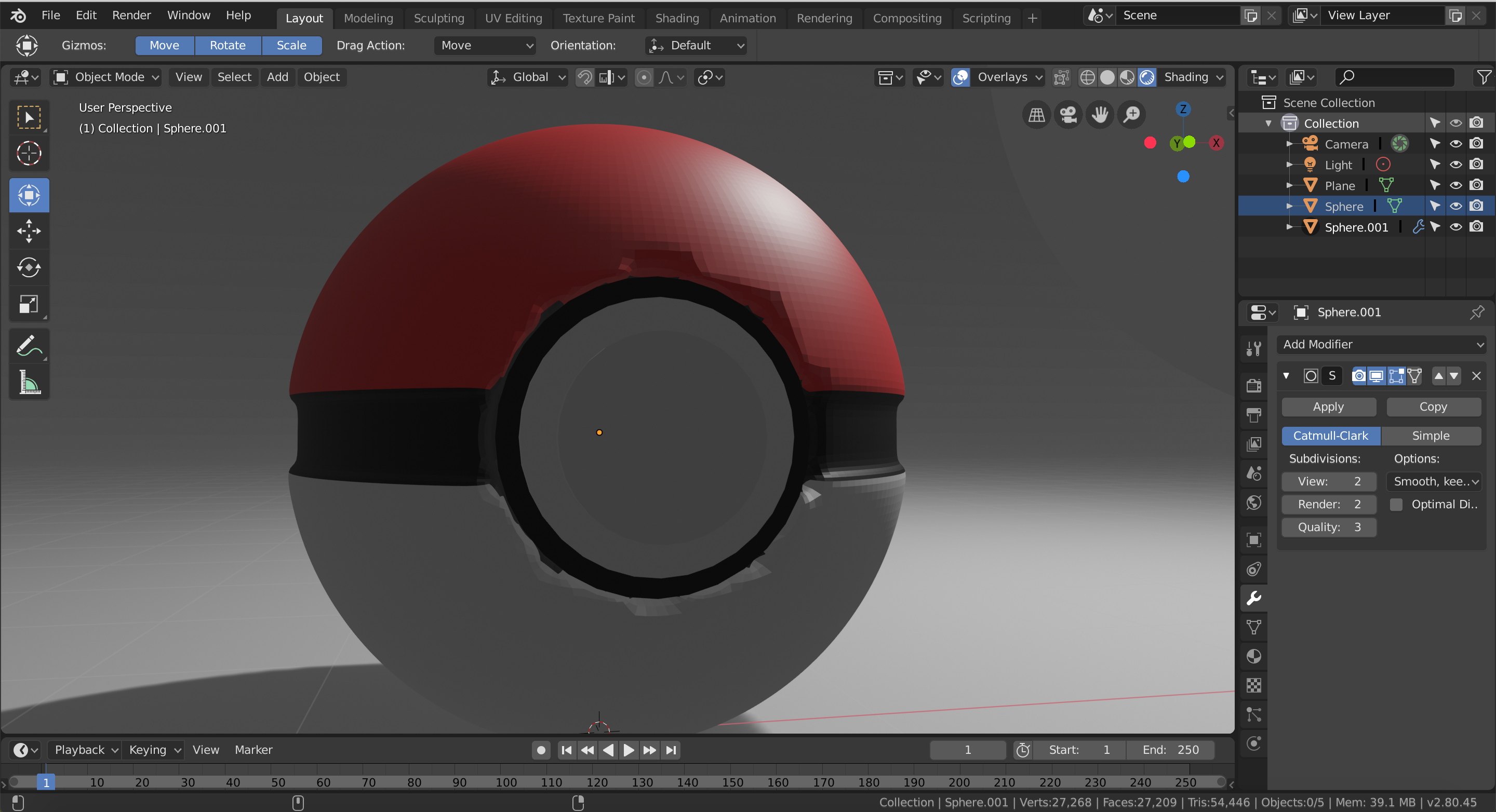Viewport: 1496px width, 812px height.
Task: Open the Playback dropdown menu
Action: tap(85, 750)
